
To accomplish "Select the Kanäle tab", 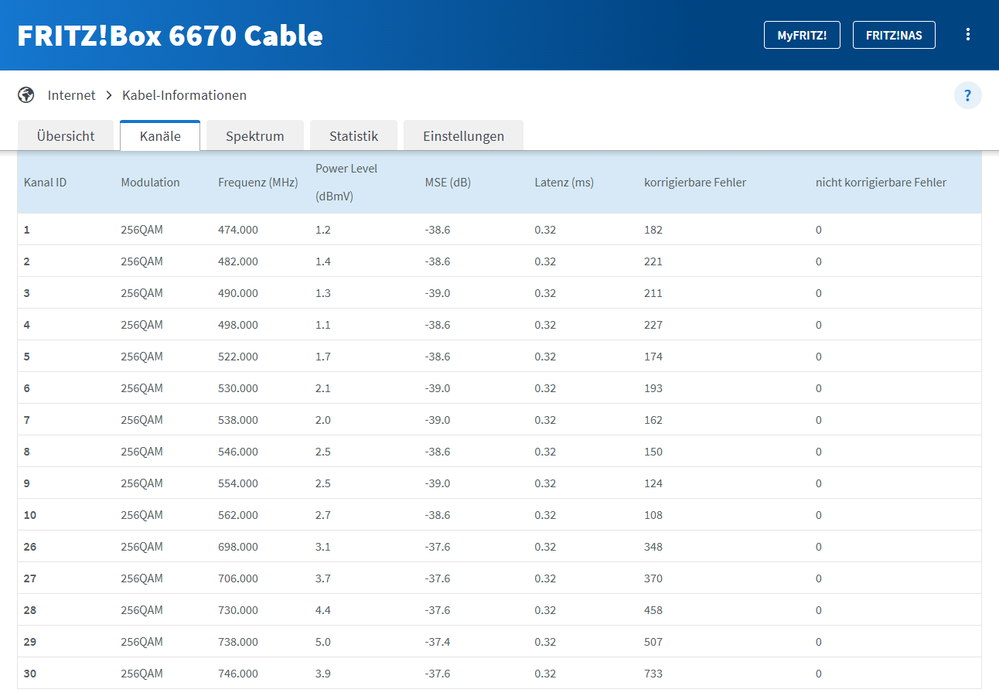I will coord(160,136).
